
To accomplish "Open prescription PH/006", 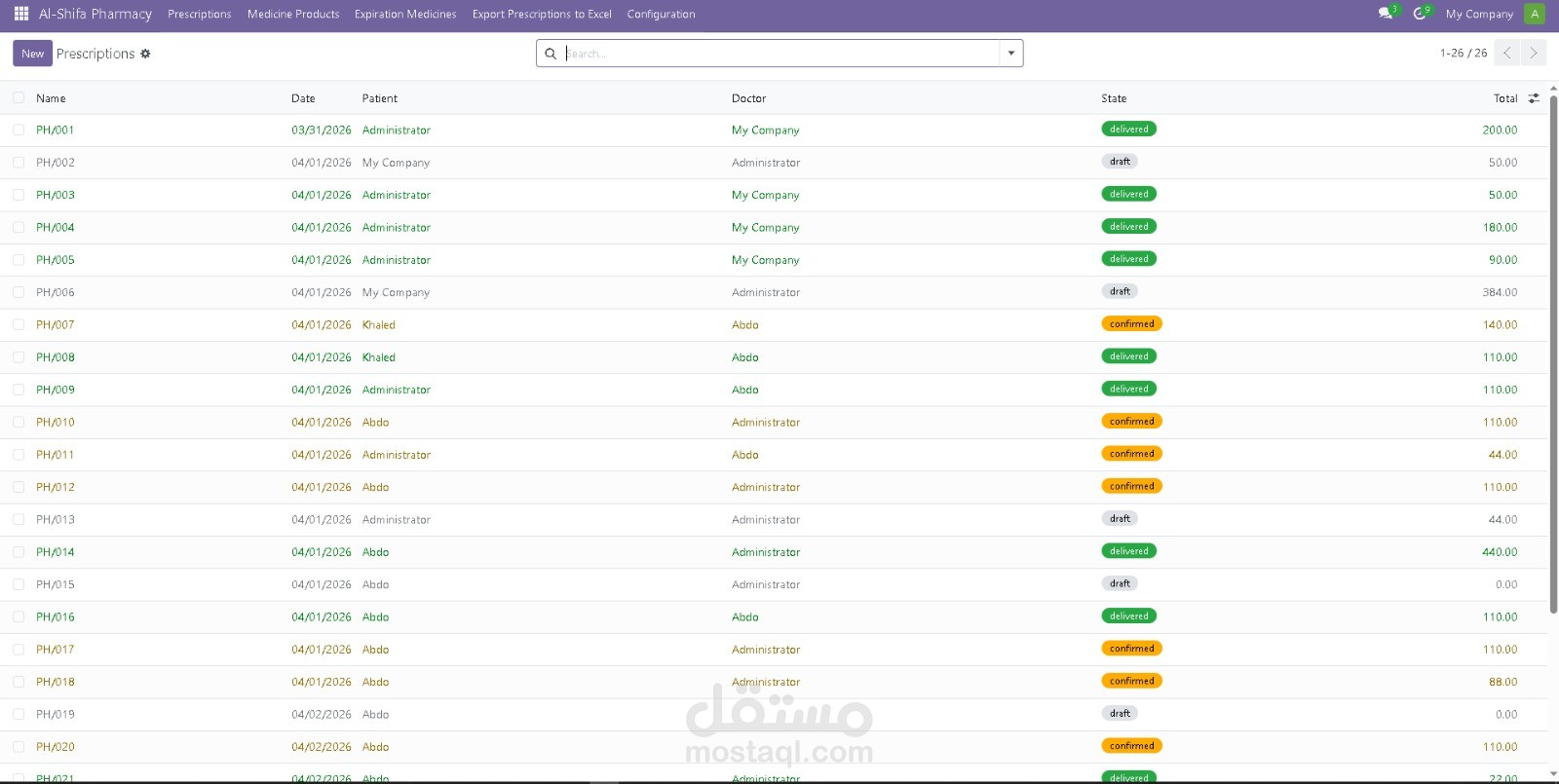I will point(56,292).
